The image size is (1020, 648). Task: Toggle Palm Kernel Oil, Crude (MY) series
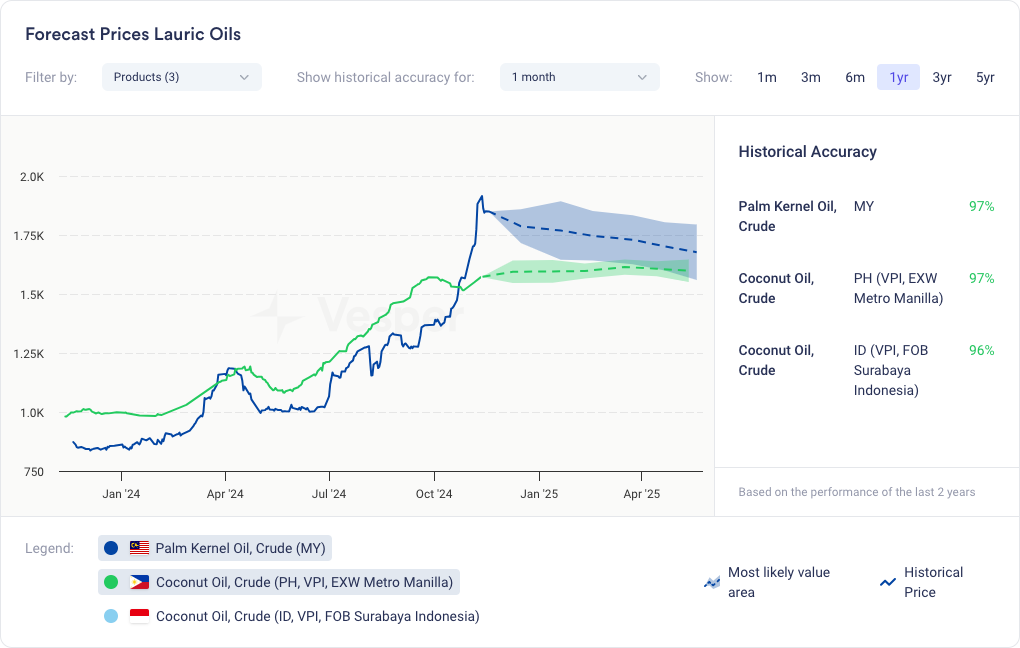coord(240,548)
